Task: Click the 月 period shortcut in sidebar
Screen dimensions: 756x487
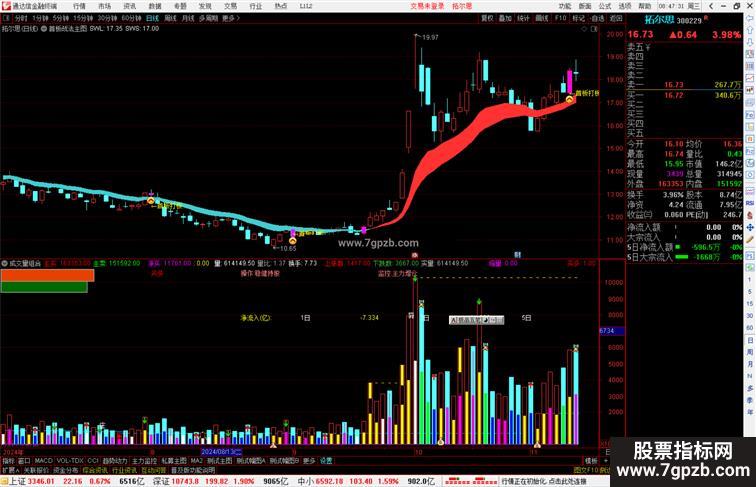Action: pos(750,365)
